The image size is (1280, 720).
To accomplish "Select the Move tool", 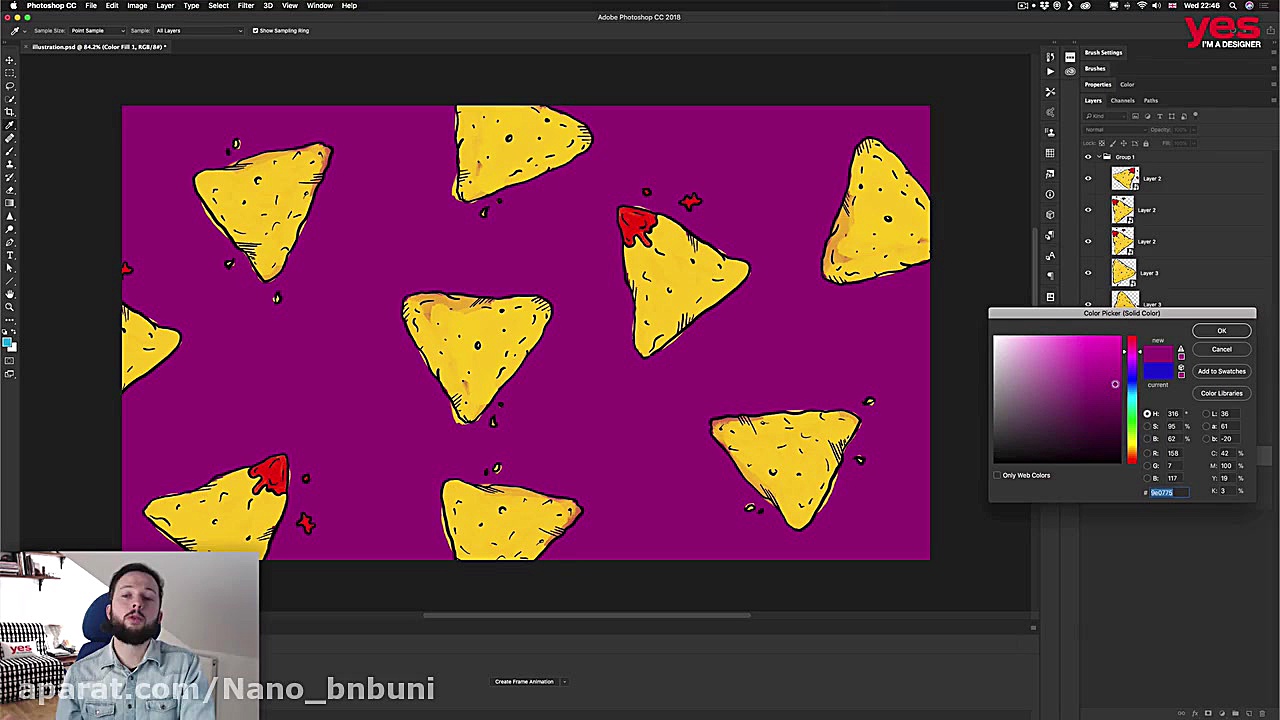I will click(x=10, y=60).
